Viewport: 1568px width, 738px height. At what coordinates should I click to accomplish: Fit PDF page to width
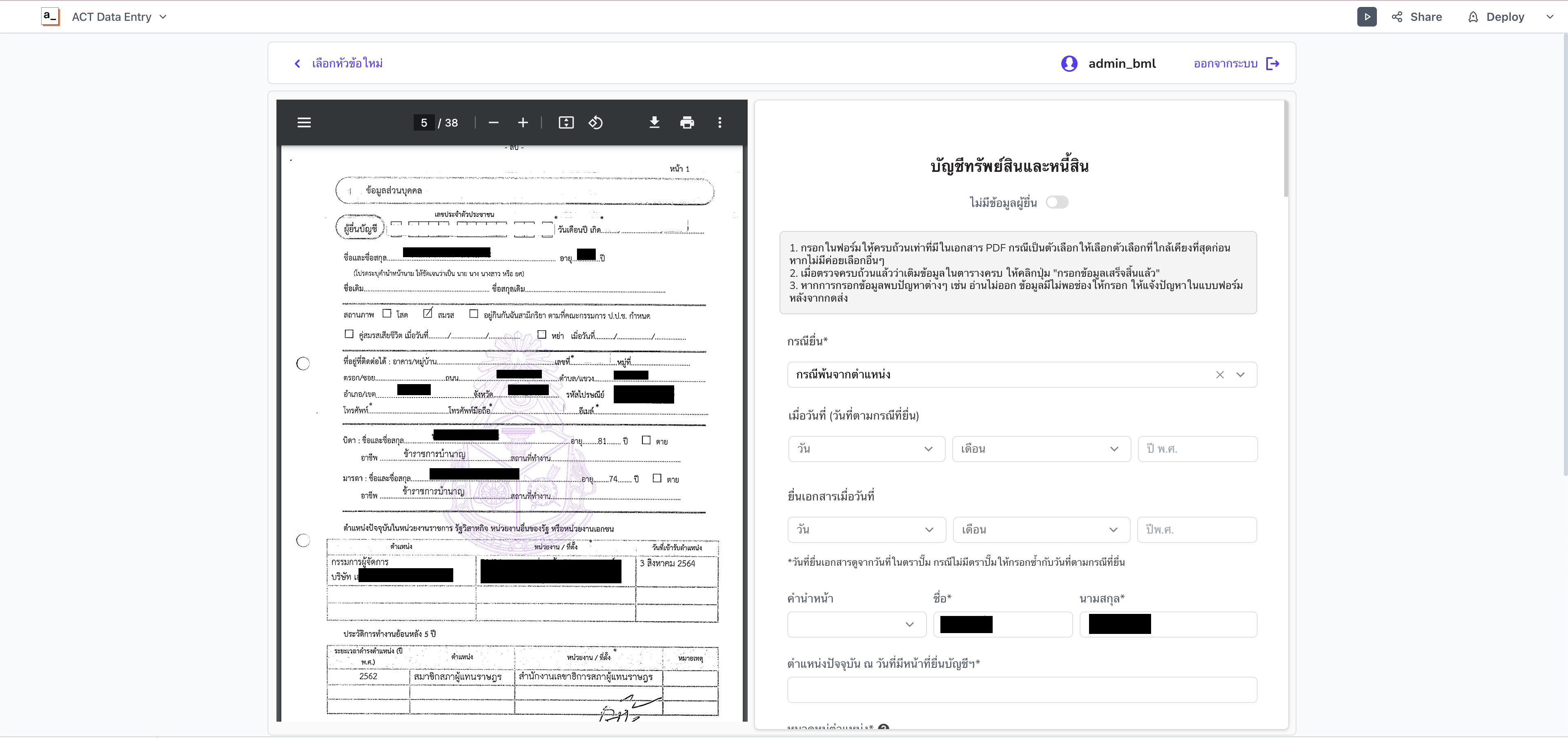pos(566,123)
